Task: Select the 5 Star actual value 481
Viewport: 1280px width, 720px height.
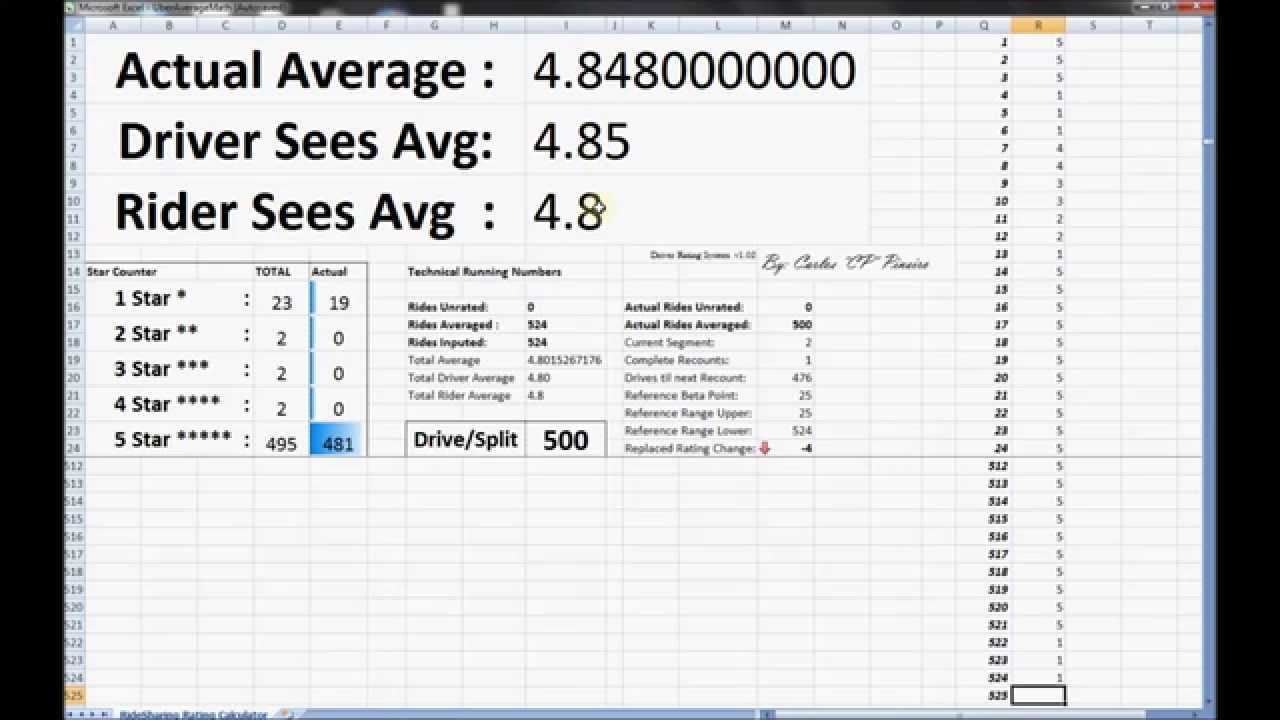Action: [x=338, y=444]
